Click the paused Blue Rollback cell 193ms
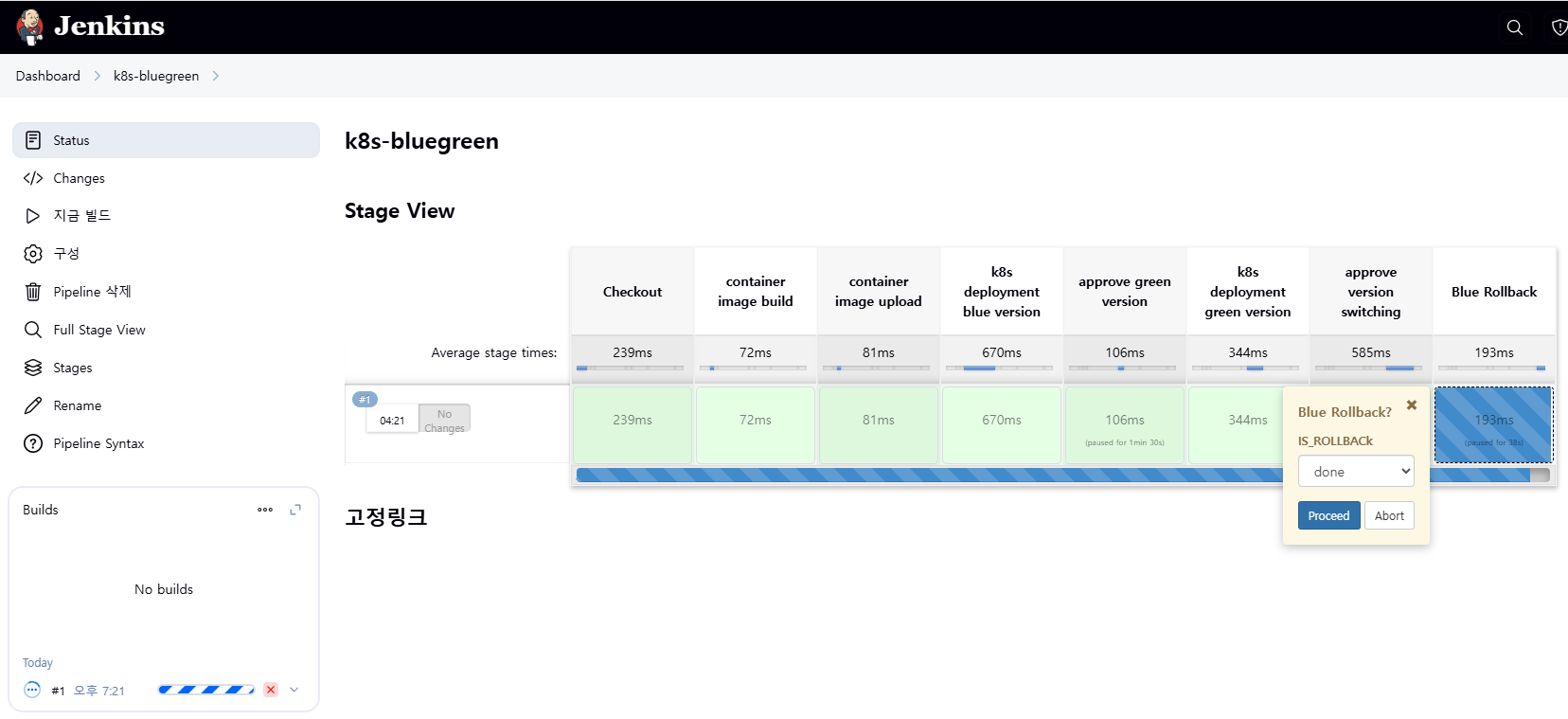The height and width of the screenshot is (719, 1568). coord(1494,424)
